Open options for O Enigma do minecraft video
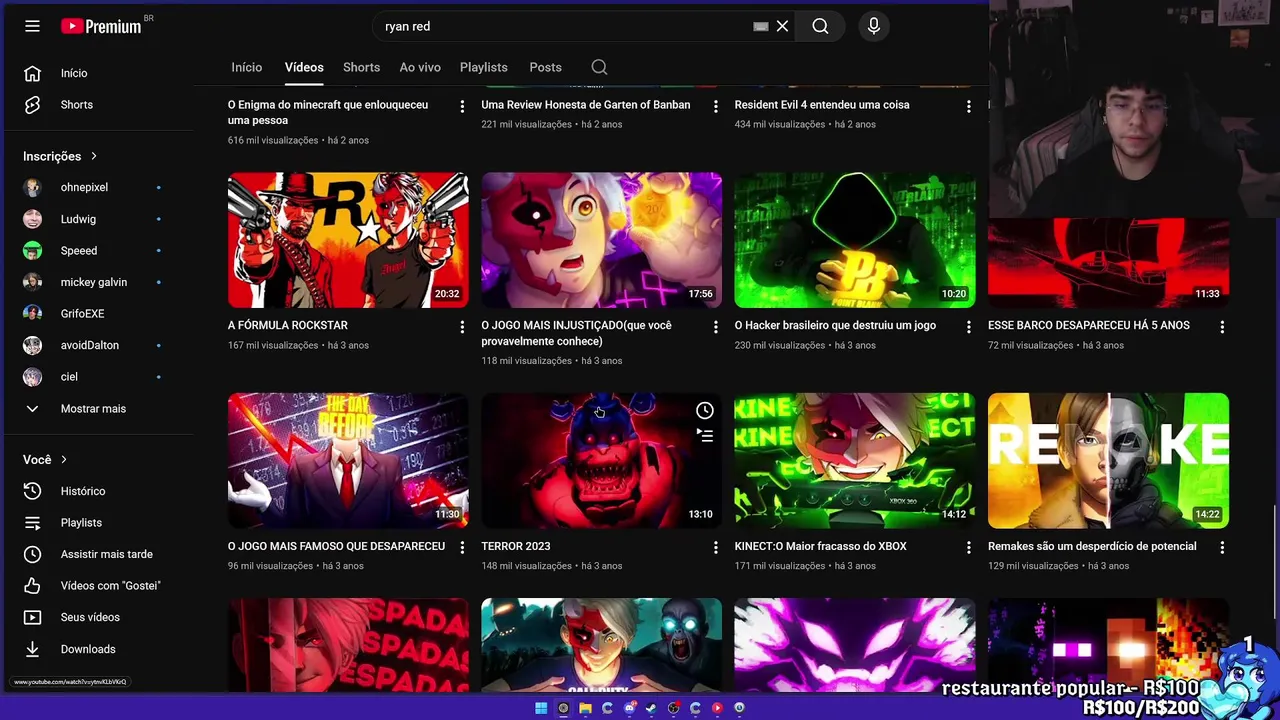The image size is (1280, 720). pos(461,105)
